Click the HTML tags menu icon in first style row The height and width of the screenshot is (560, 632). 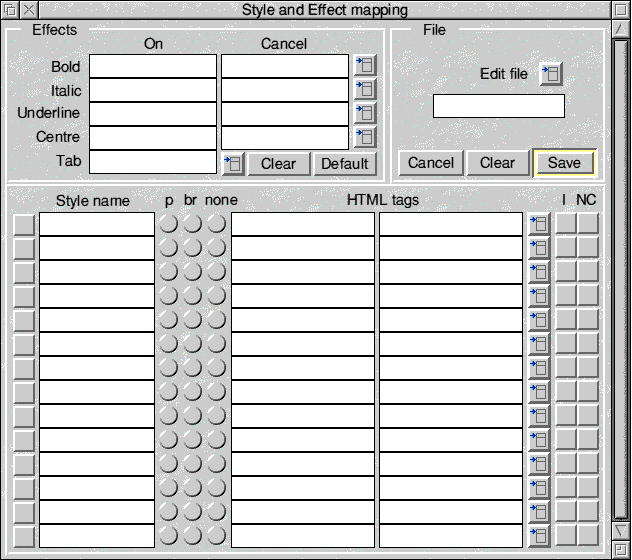click(x=538, y=224)
